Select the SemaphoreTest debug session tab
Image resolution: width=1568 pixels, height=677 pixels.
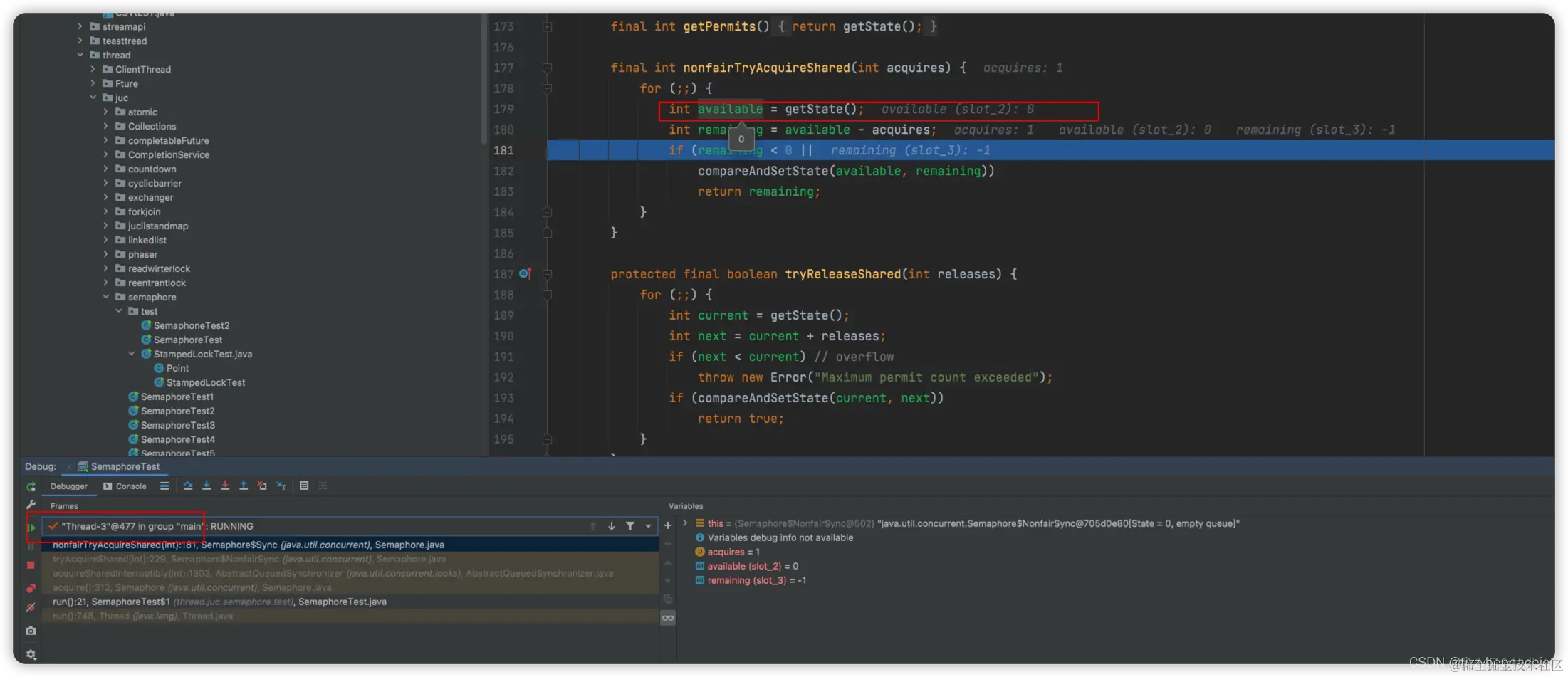pyautogui.click(x=119, y=467)
